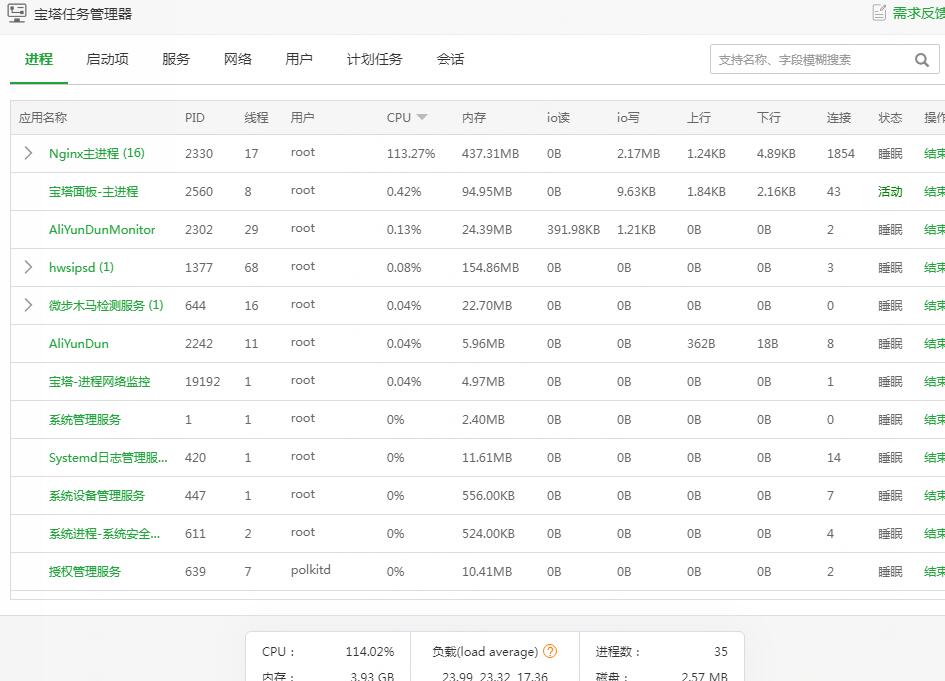Image resolution: width=945 pixels, height=681 pixels.
Task: End the hwsipsd process
Action: (934, 268)
